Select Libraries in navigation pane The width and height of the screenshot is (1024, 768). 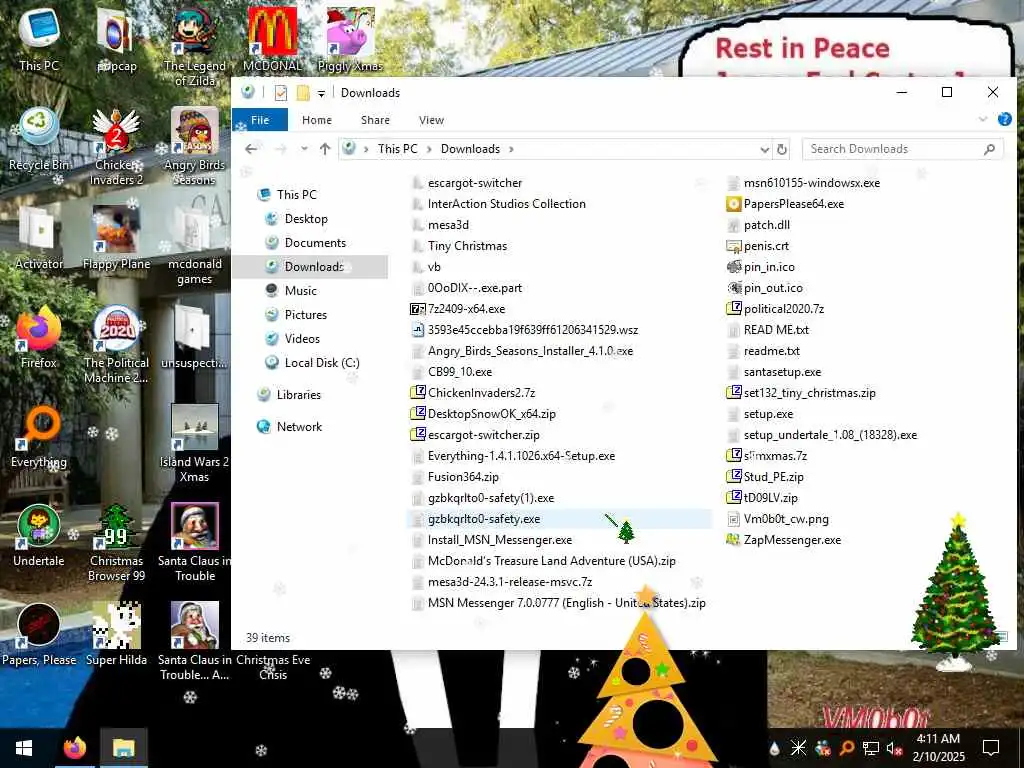298,395
